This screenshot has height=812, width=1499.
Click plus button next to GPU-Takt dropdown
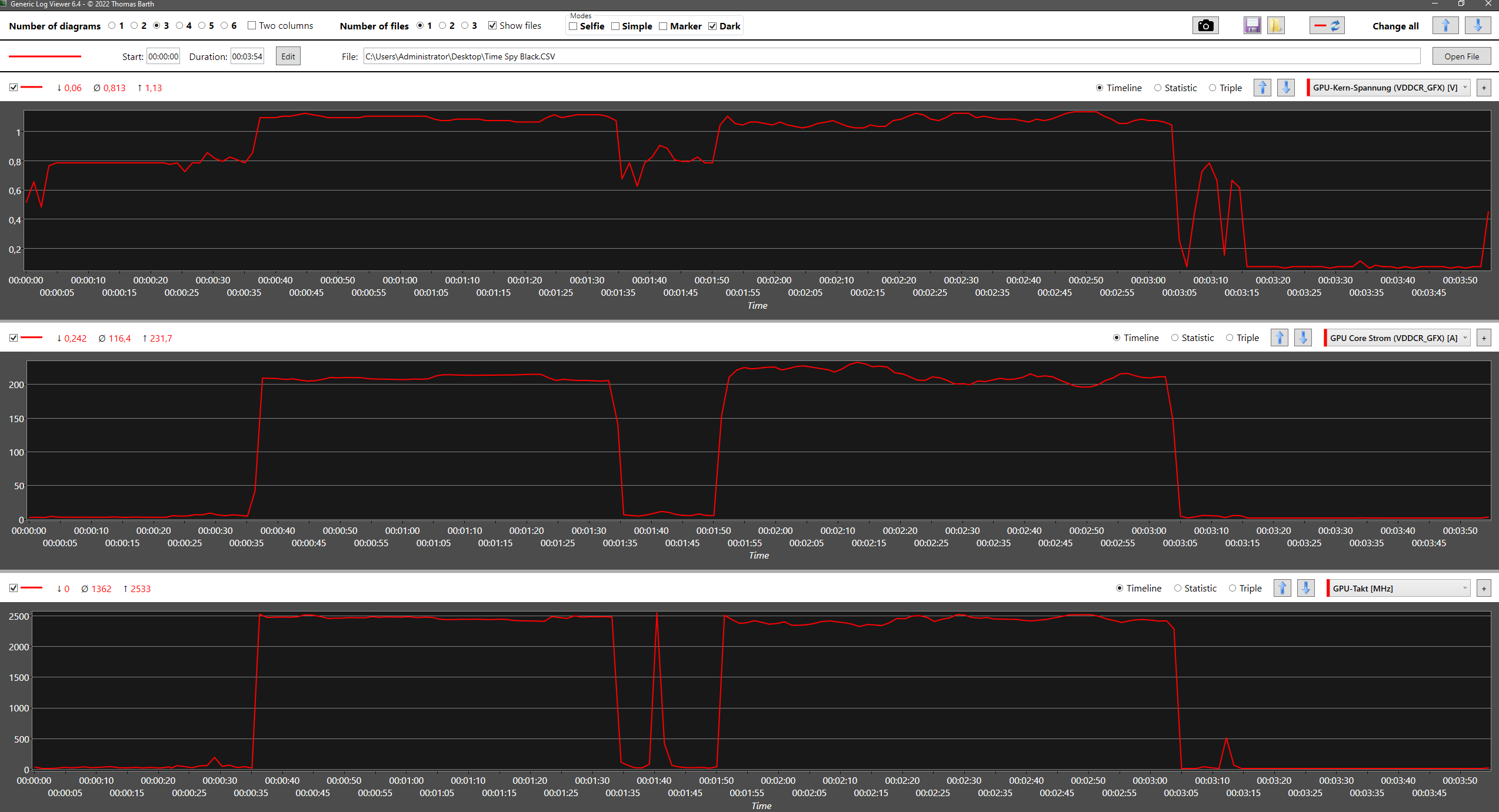1484,589
